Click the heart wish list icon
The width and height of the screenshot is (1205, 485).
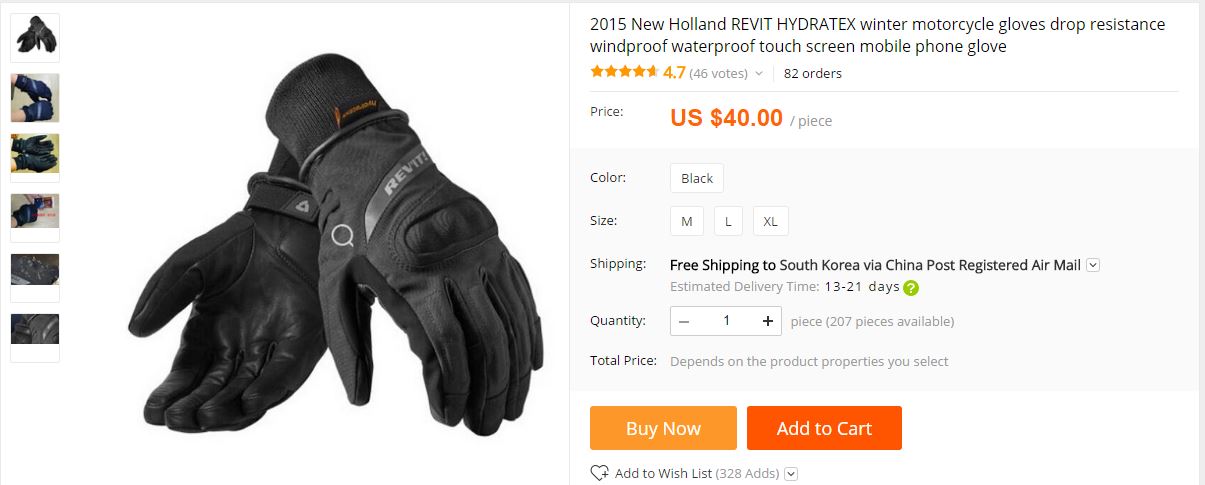click(600, 473)
